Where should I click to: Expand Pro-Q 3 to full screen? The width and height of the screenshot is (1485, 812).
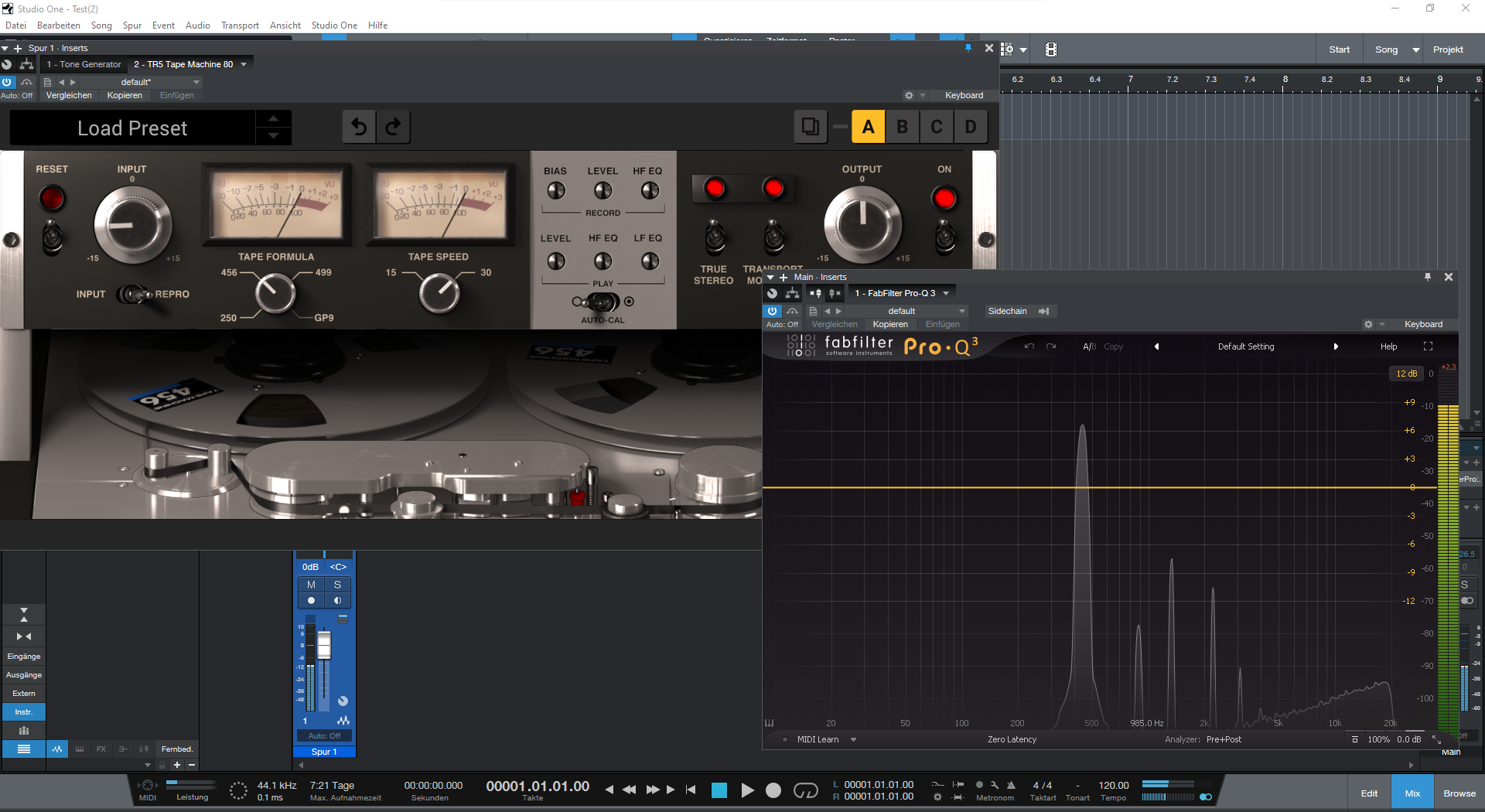point(1428,346)
